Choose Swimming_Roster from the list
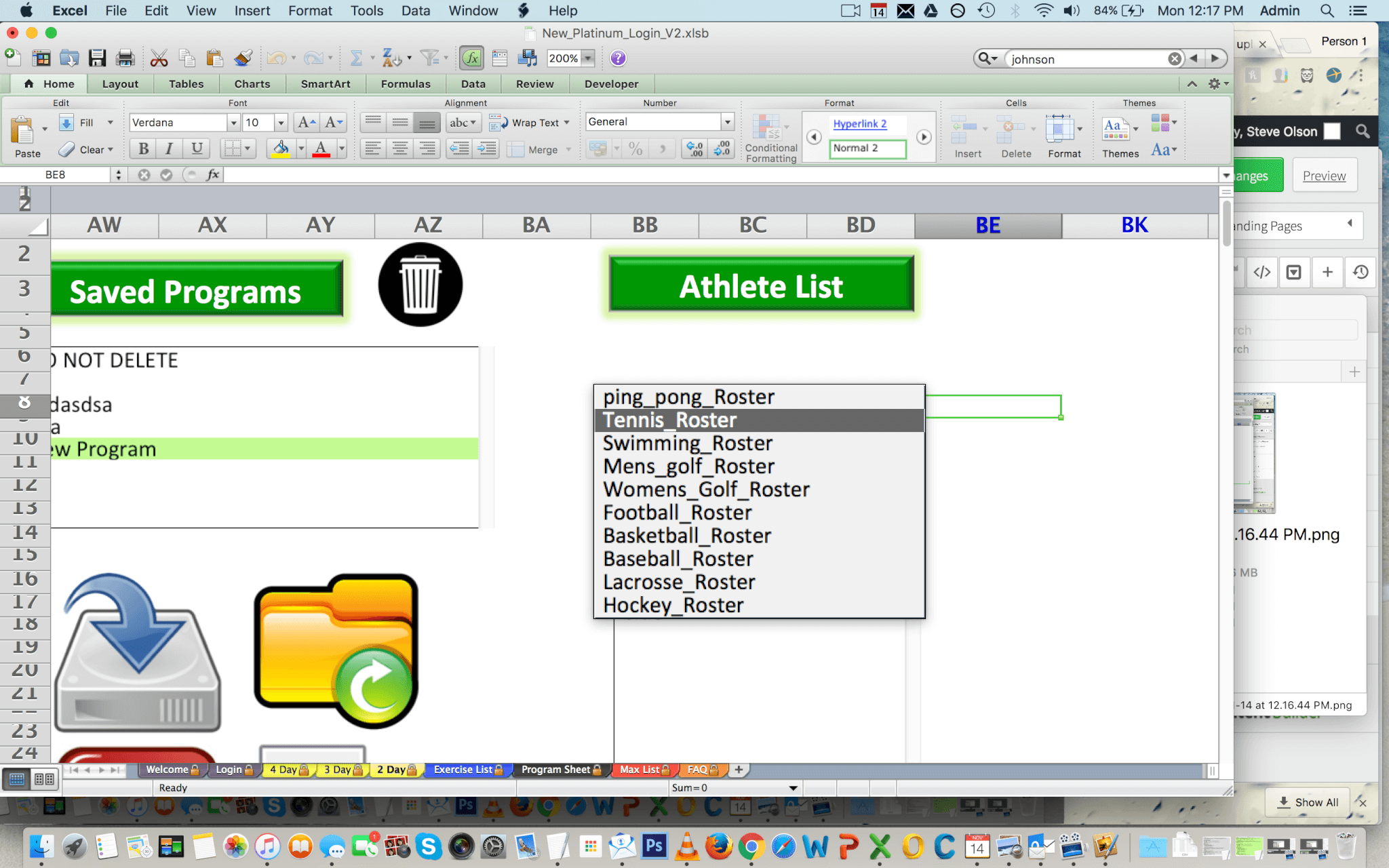1389x868 pixels. point(688,443)
